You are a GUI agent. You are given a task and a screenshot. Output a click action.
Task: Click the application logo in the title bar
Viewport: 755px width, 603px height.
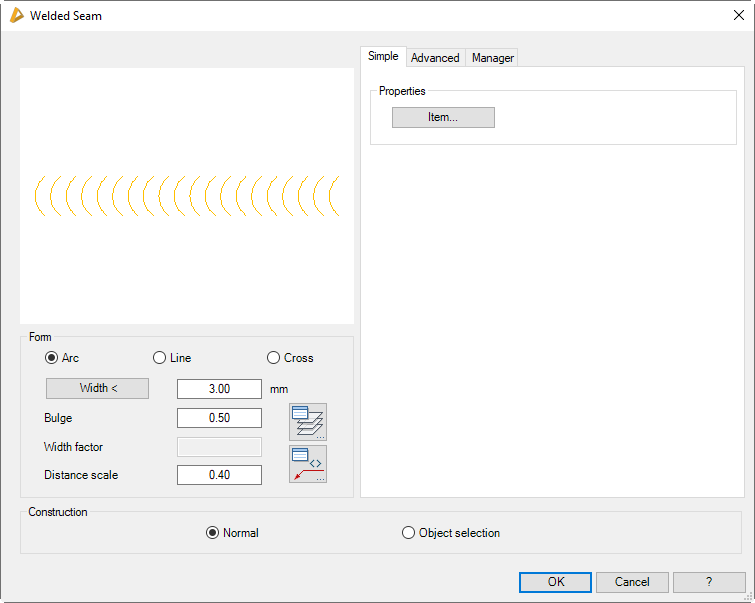(x=16, y=15)
